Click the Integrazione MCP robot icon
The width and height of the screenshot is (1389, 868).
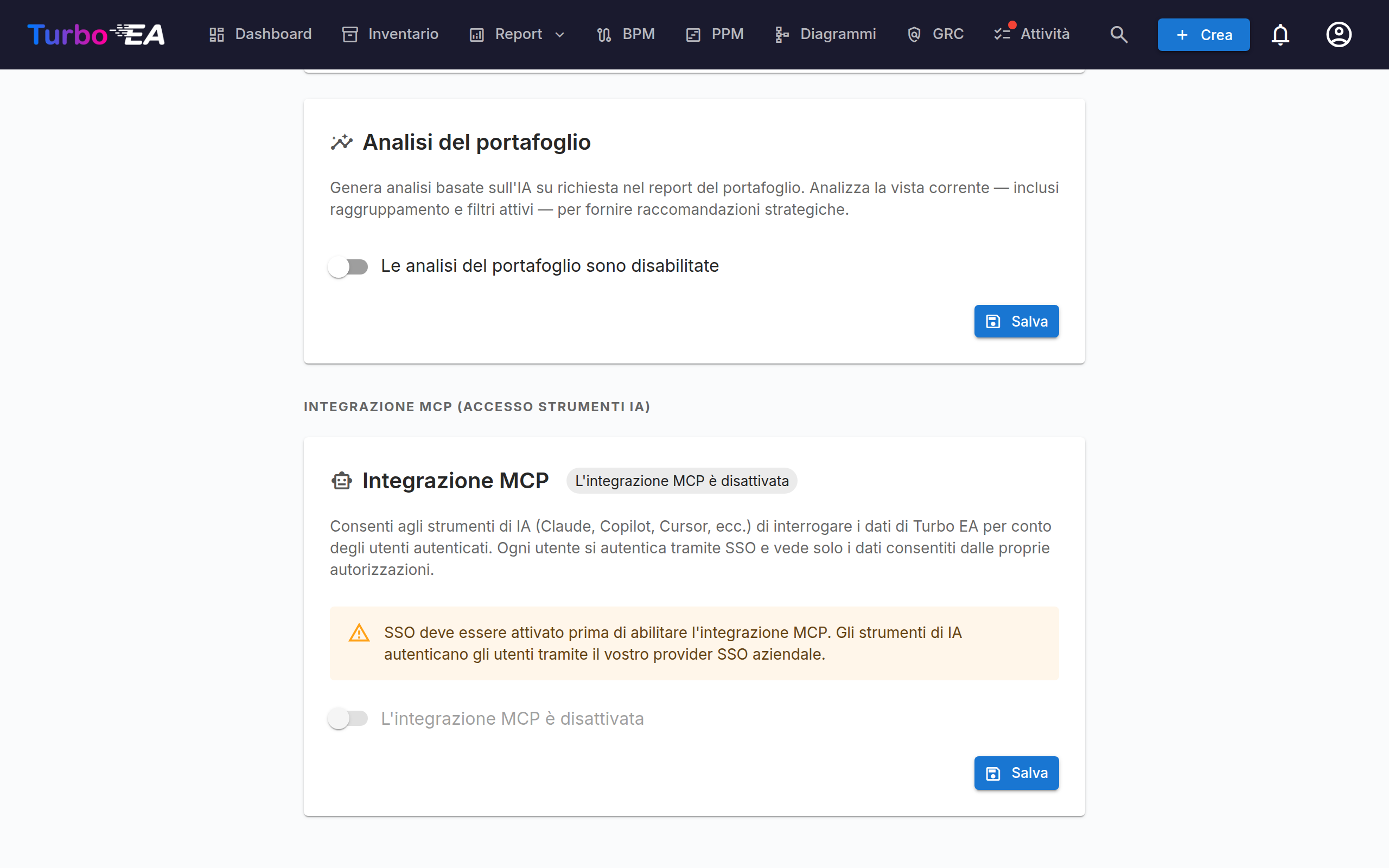(x=341, y=481)
